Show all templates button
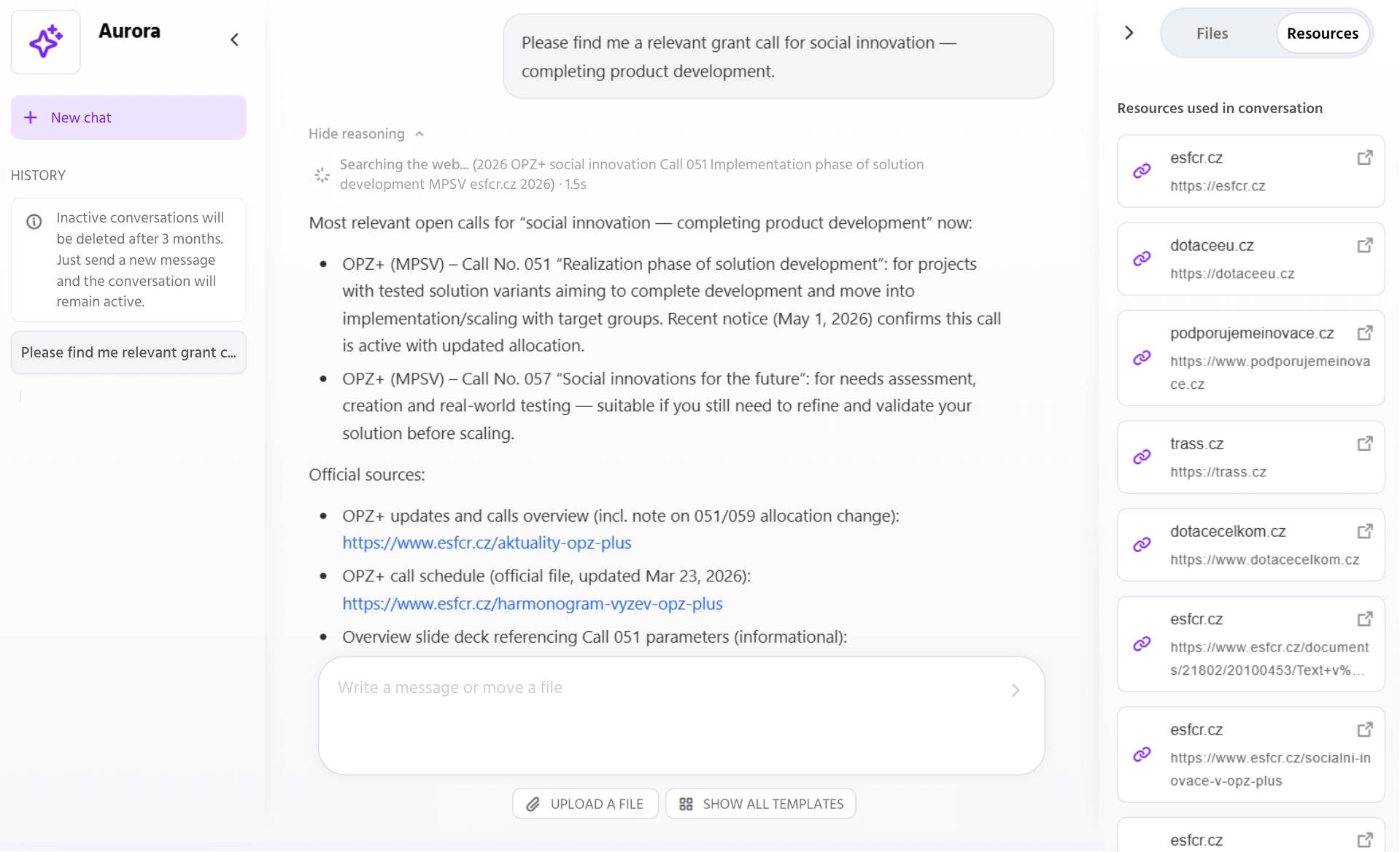Image resolution: width=1400 pixels, height=852 pixels. click(x=761, y=804)
